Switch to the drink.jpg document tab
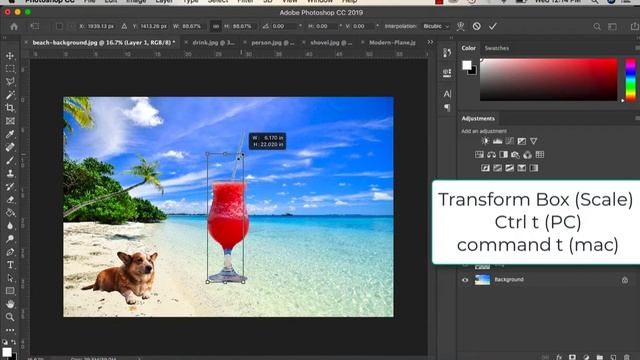640x360 pixels. pos(213,42)
